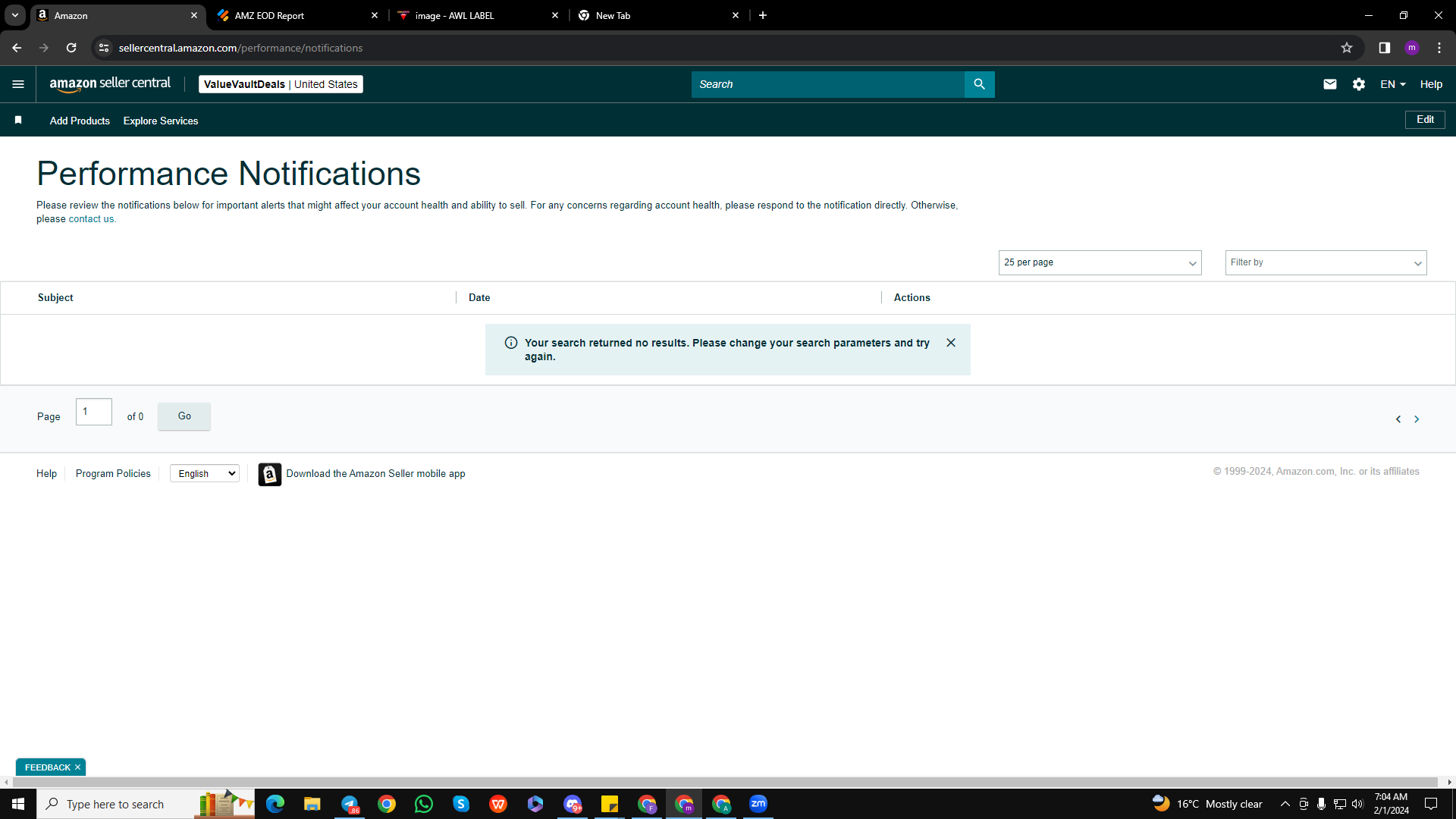Click the browser address bar URL

(x=240, y=48)
